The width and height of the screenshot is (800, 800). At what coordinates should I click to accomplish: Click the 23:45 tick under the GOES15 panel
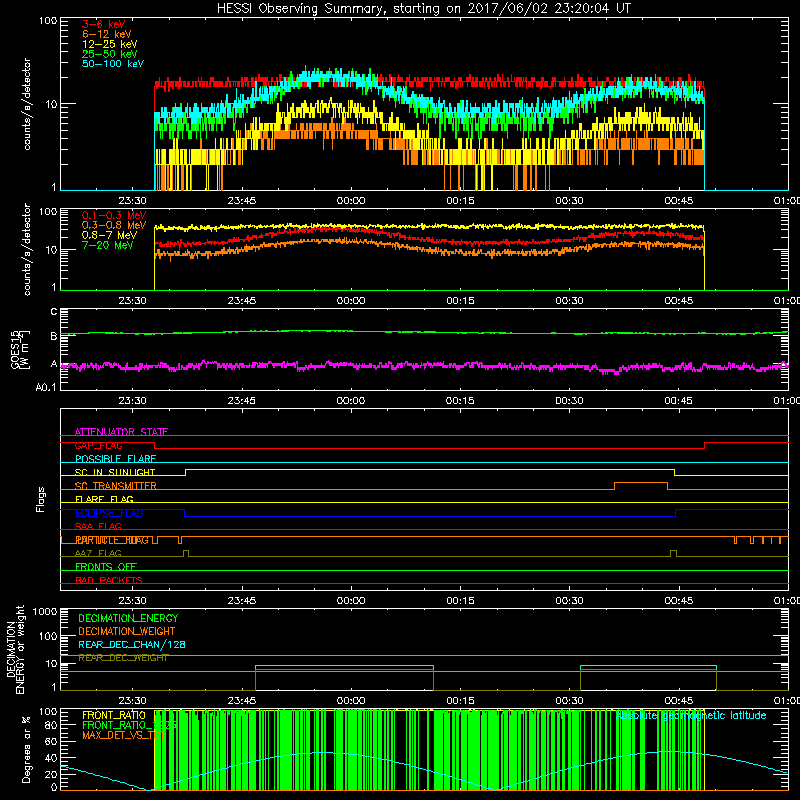[241, 401]
